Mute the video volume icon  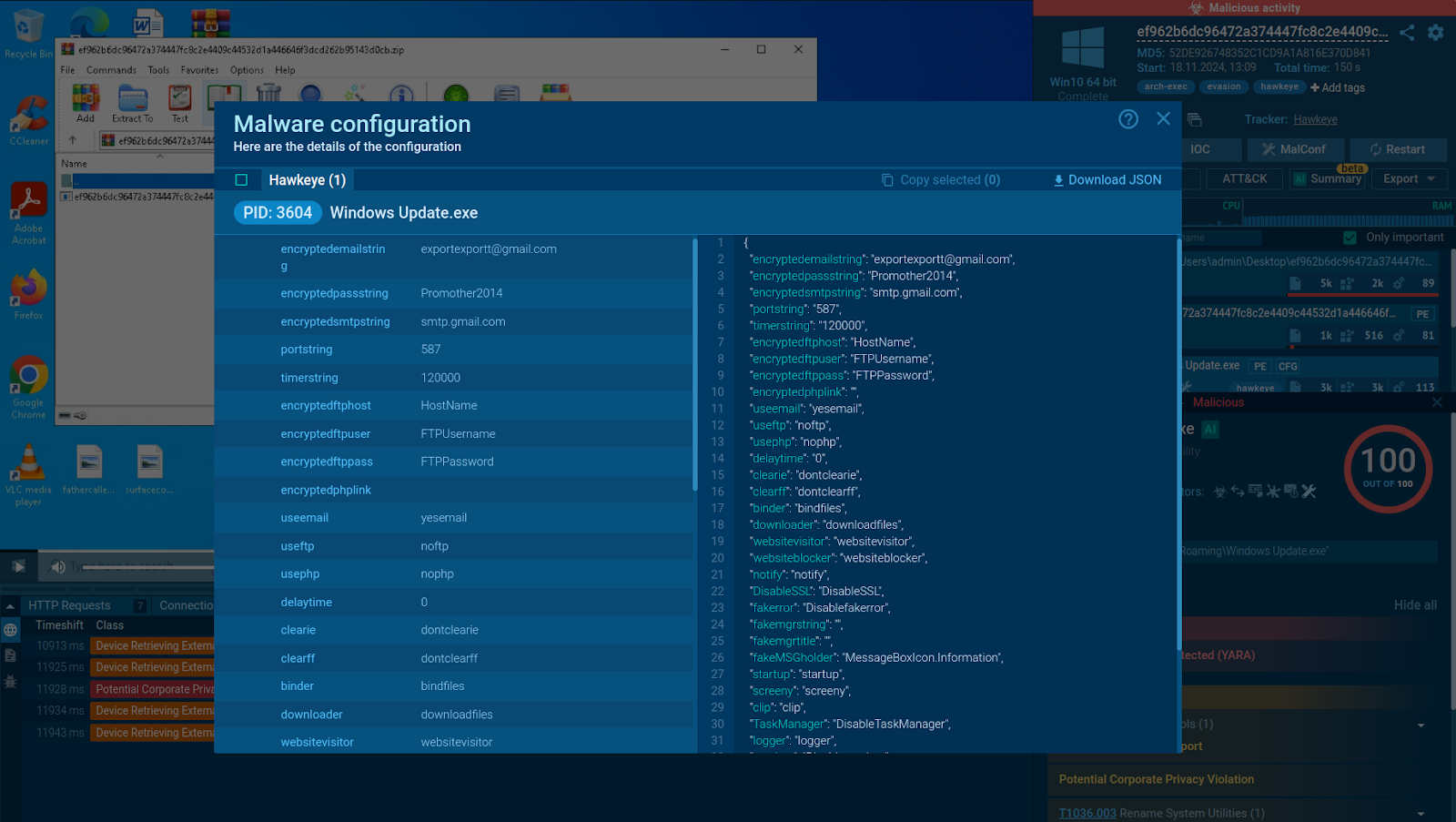point(57,567)
